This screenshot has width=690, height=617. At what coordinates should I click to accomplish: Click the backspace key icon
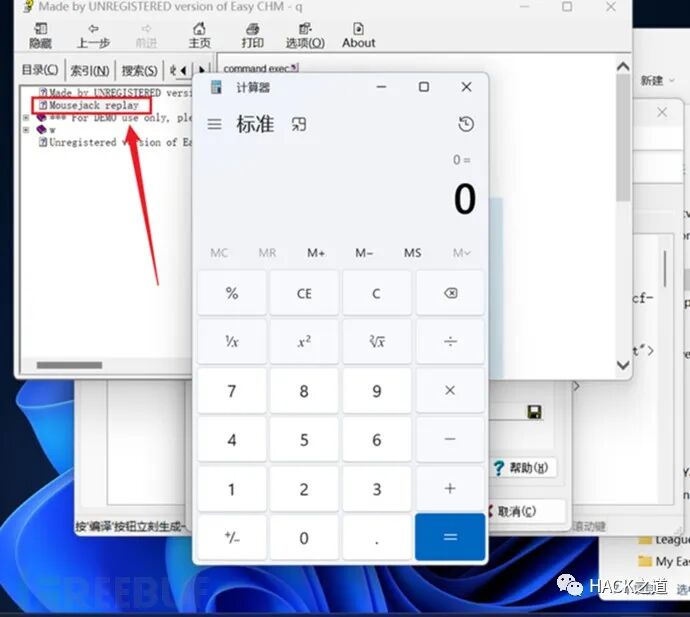450,293
